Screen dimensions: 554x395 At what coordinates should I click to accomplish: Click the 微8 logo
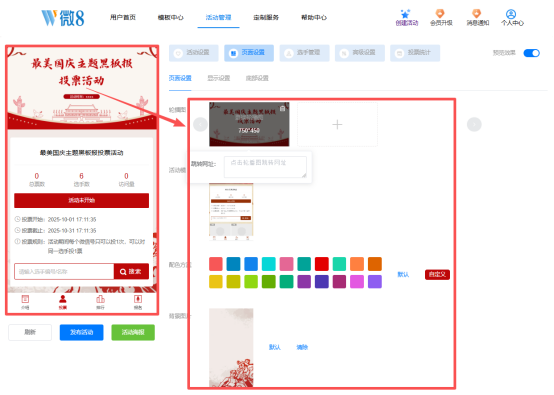63,18
